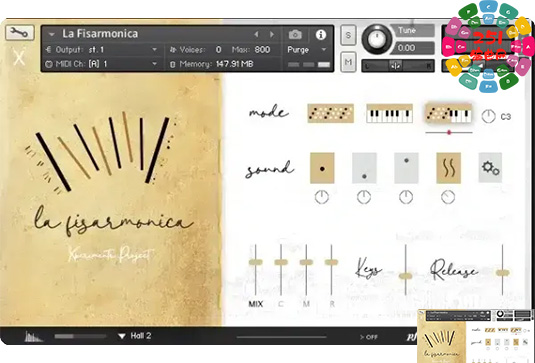Click the La Fisarmonica title text
Screen dimensions: 535x363
click(x=100, y=34)
